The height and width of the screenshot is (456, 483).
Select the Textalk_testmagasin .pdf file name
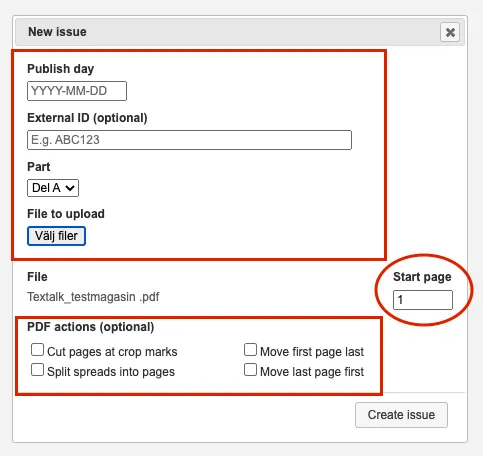coord(93,297)
